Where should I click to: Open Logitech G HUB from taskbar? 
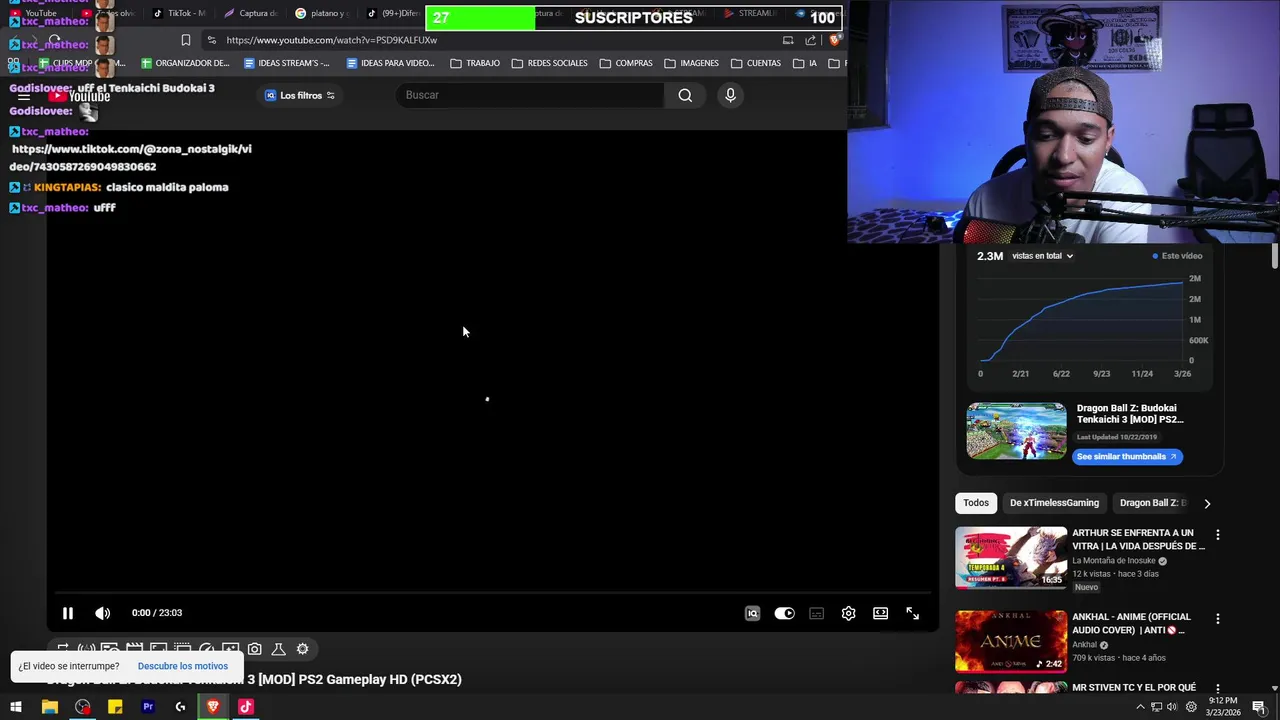180,707
